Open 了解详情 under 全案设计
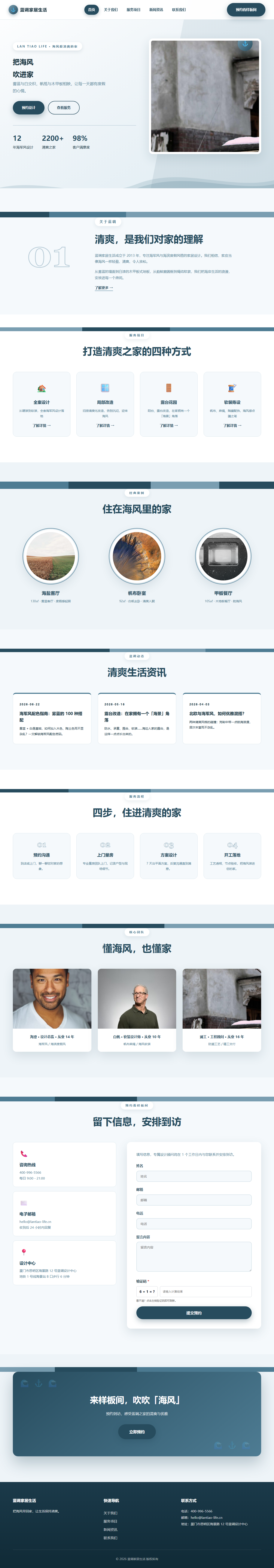 pyautogui.click(x=41, y=426)
